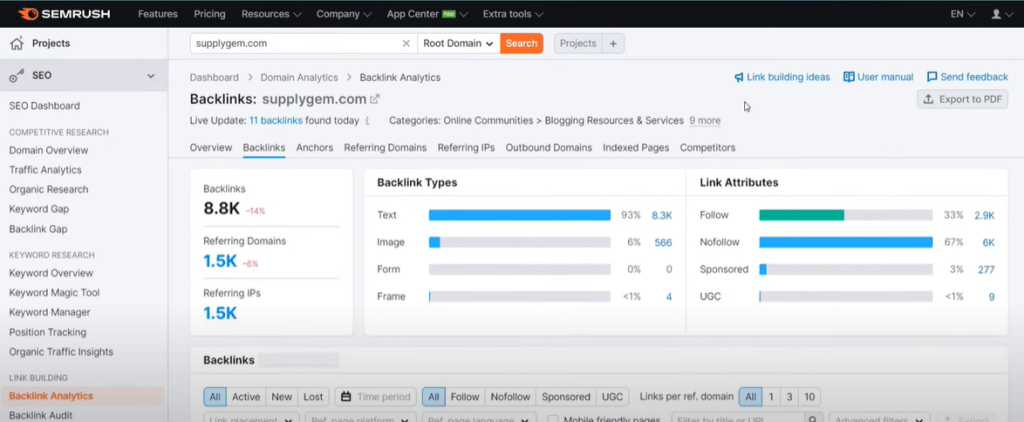Click Export to PDF button
1024x422 pixels.
pyautogui.click(x=963, y=99)
